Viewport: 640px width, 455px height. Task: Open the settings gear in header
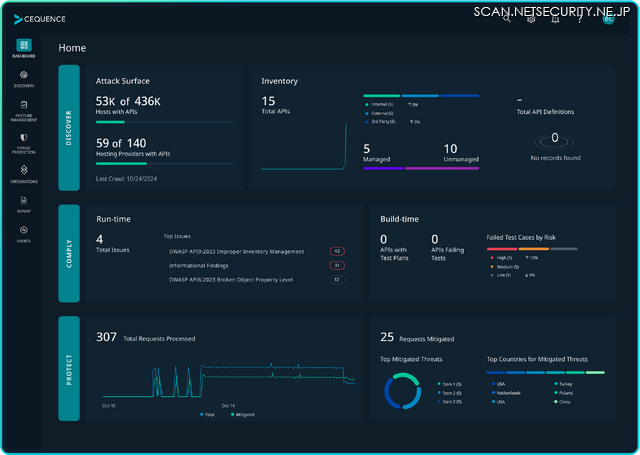[532, 18]
